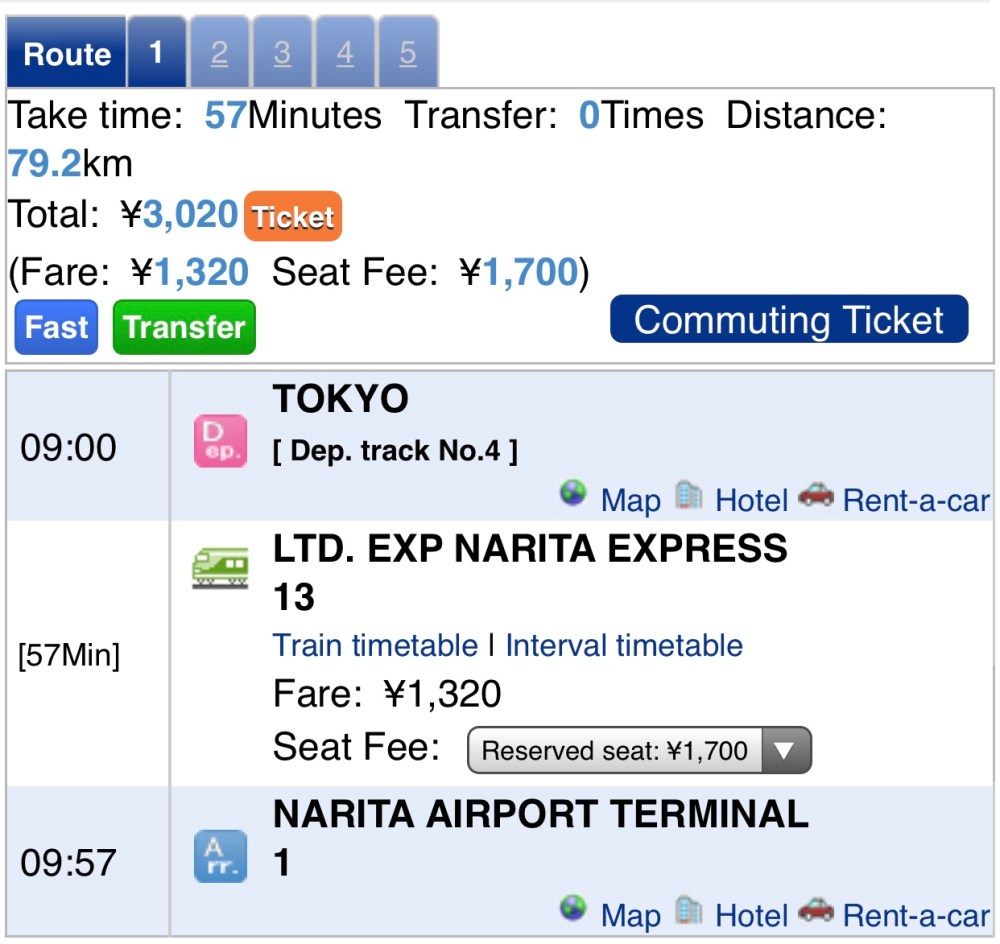Click the pink Dep. departure icon
1000x944 pixels.
[x=219, y=442]
